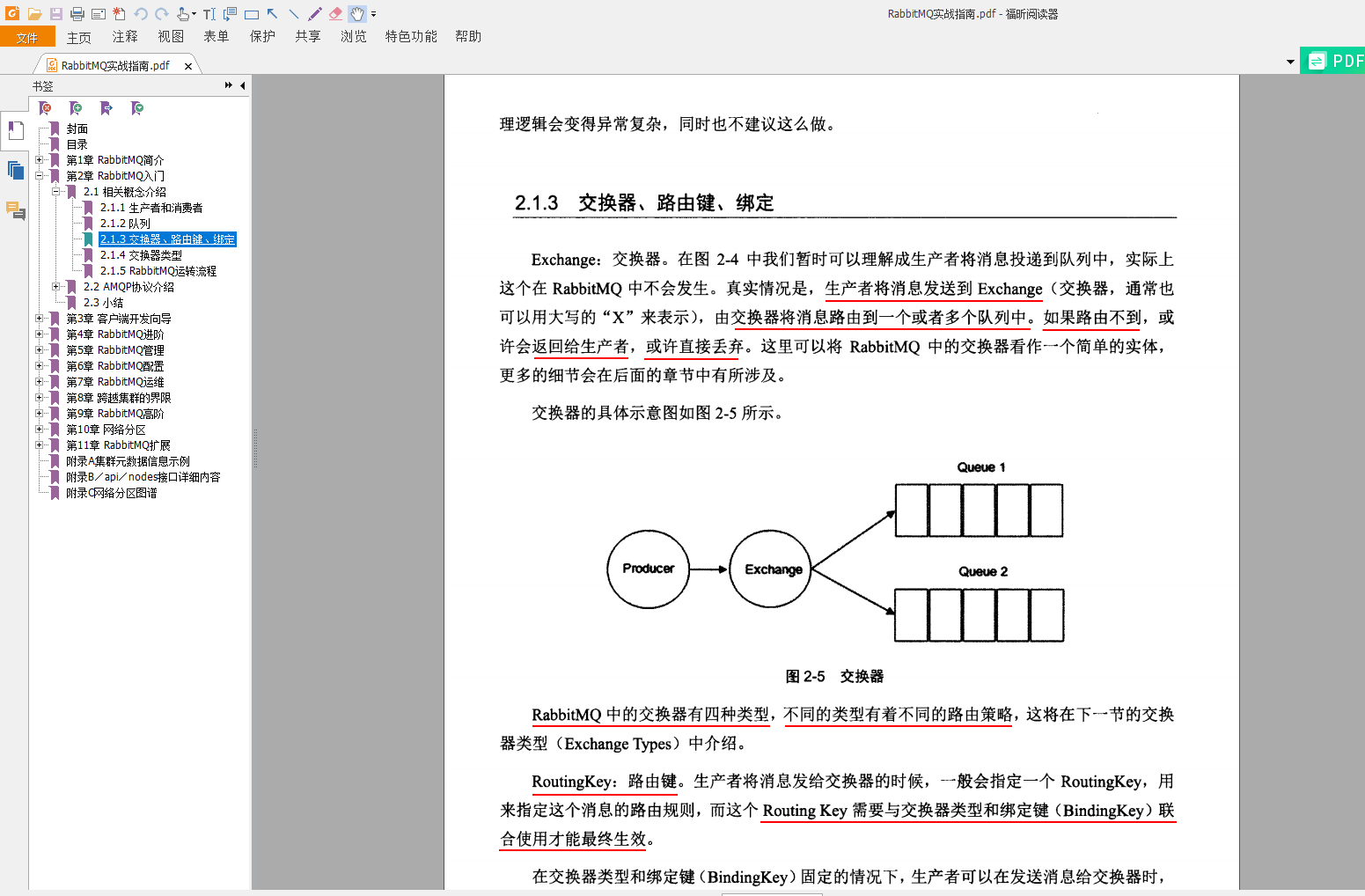Select the Pencil drawing tool
Viewport: 1365px width, 896px height.
(x=315, y=13)
